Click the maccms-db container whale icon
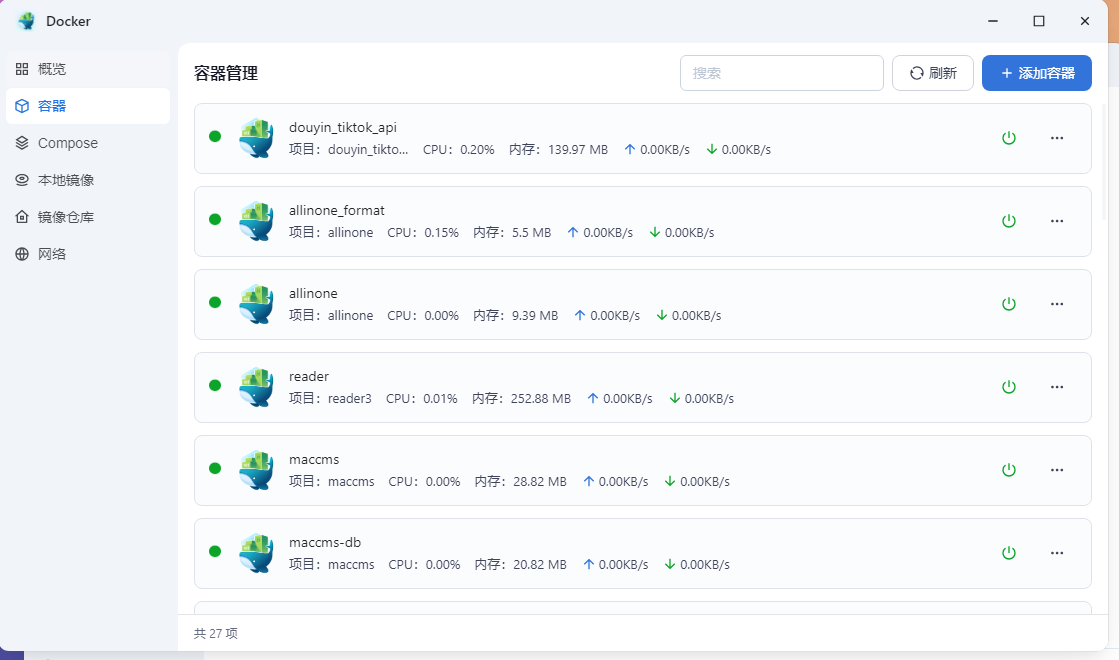 256,553
